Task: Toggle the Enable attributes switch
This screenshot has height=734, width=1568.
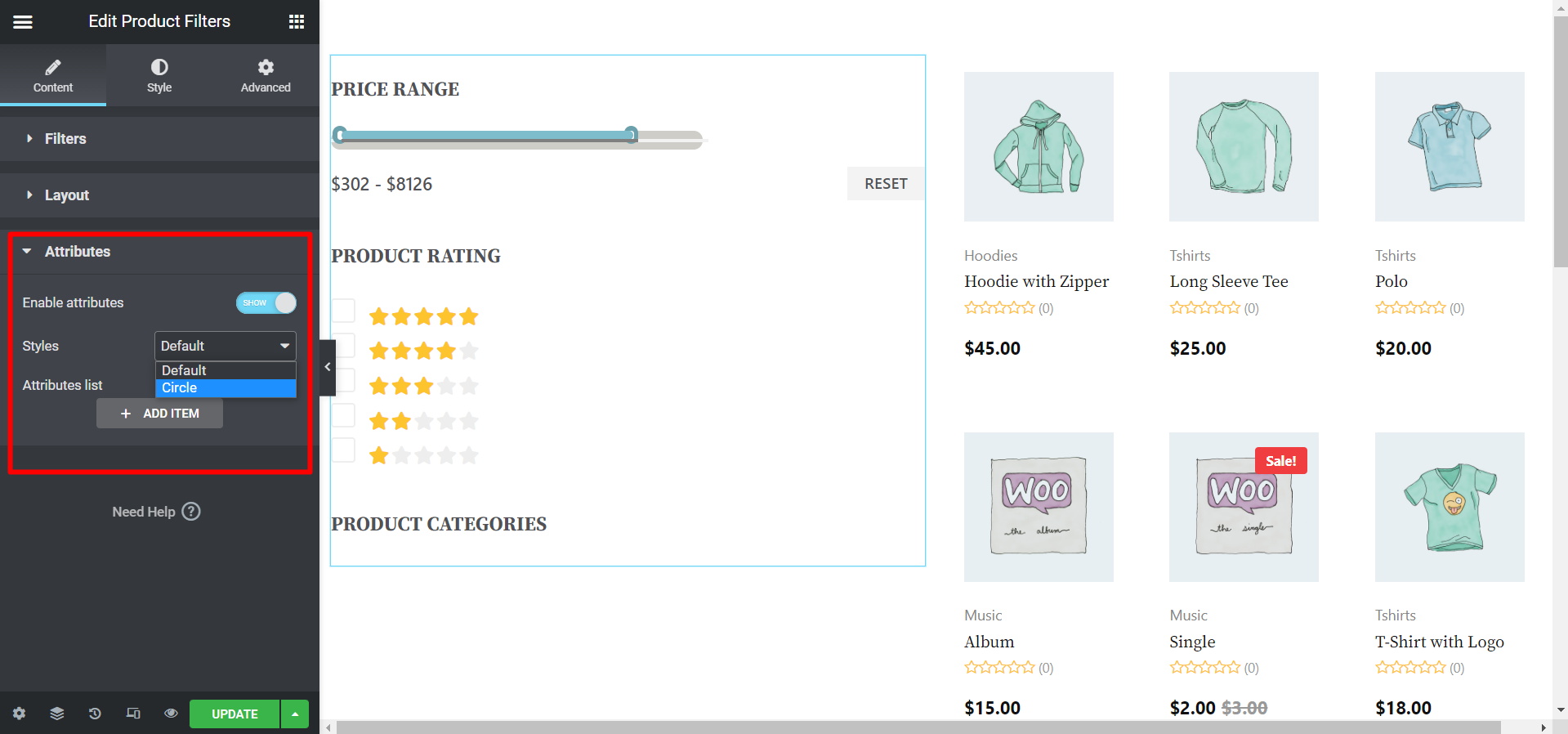Action: (266, 302)
